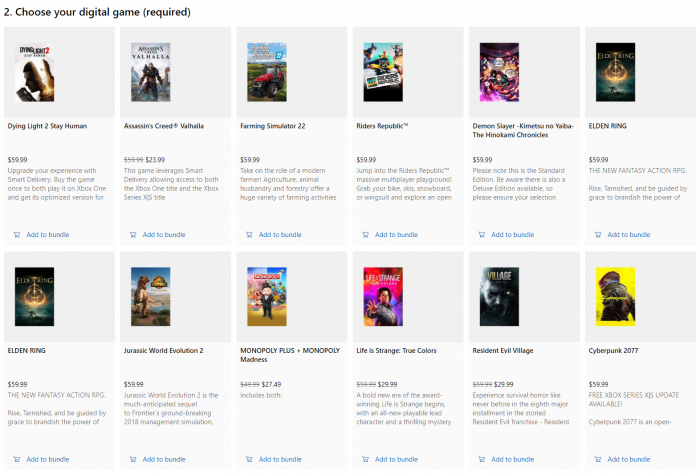This screenshot has width=700, height=475.
Task: Click the 'Choose your digital game (required)' heading
Action: [97, 12]
